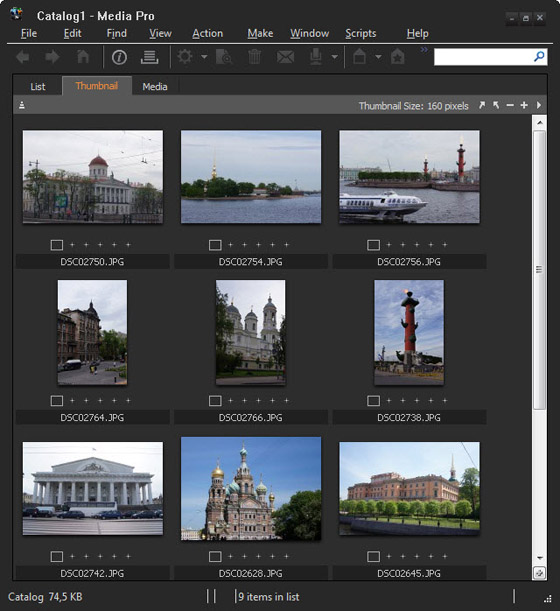Image resolution: width=560 pixels, height=611 pixels.
Task: Decrease thumbnail size with minus icon
Action: coord(510,105)
